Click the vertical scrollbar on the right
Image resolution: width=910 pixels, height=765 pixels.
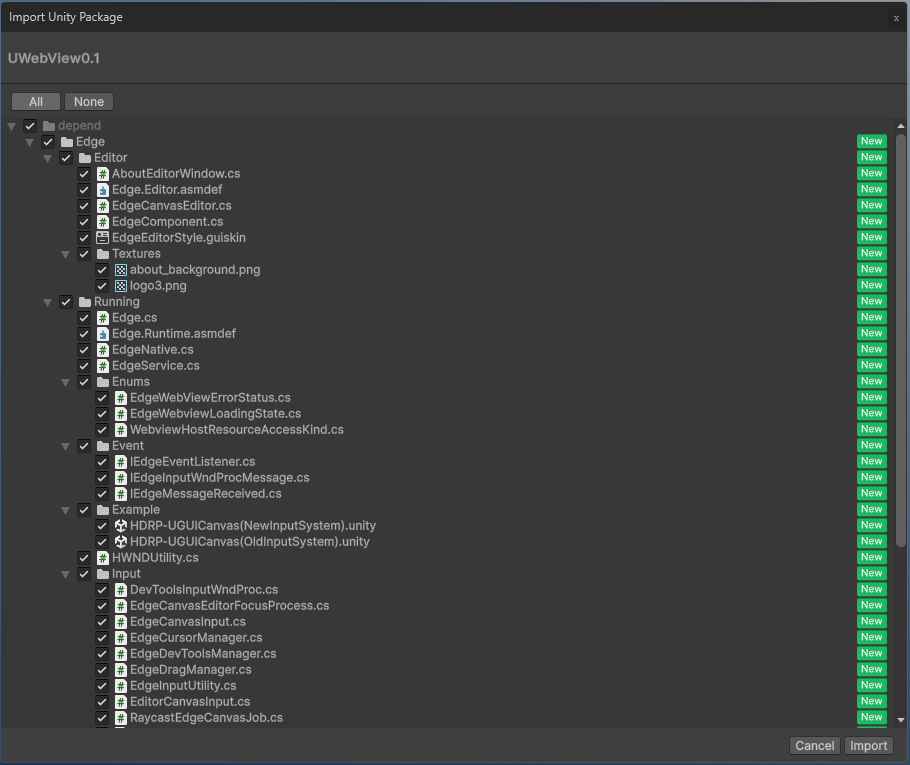pyautogui.click(x=902, y=300)
